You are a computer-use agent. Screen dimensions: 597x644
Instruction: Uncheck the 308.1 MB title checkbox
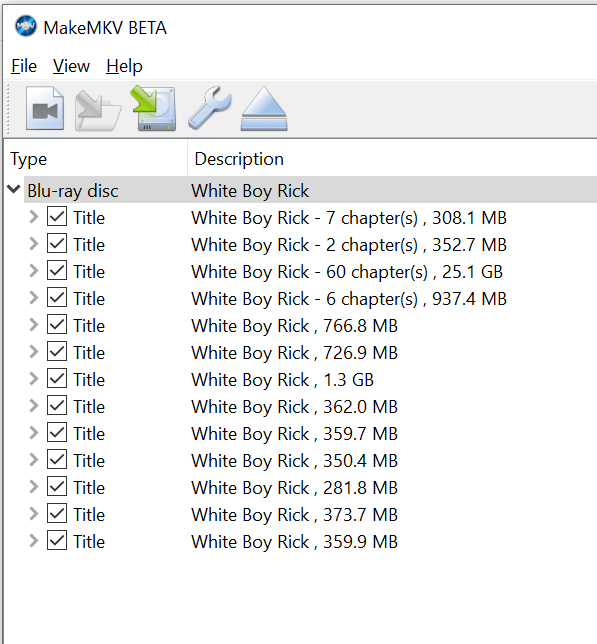tap(57, 217)
